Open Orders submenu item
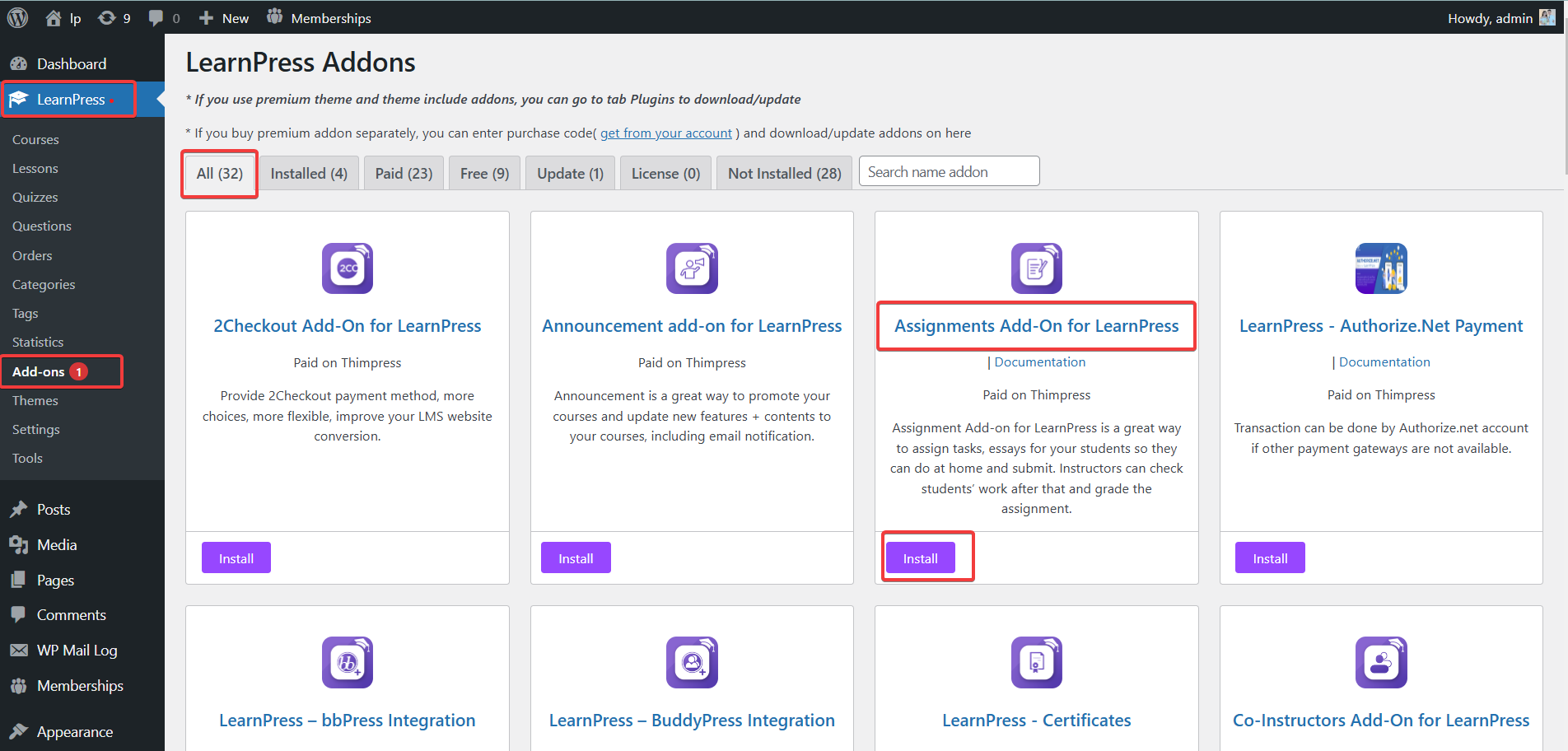The image size is (1568, 751). click(32, 256)
